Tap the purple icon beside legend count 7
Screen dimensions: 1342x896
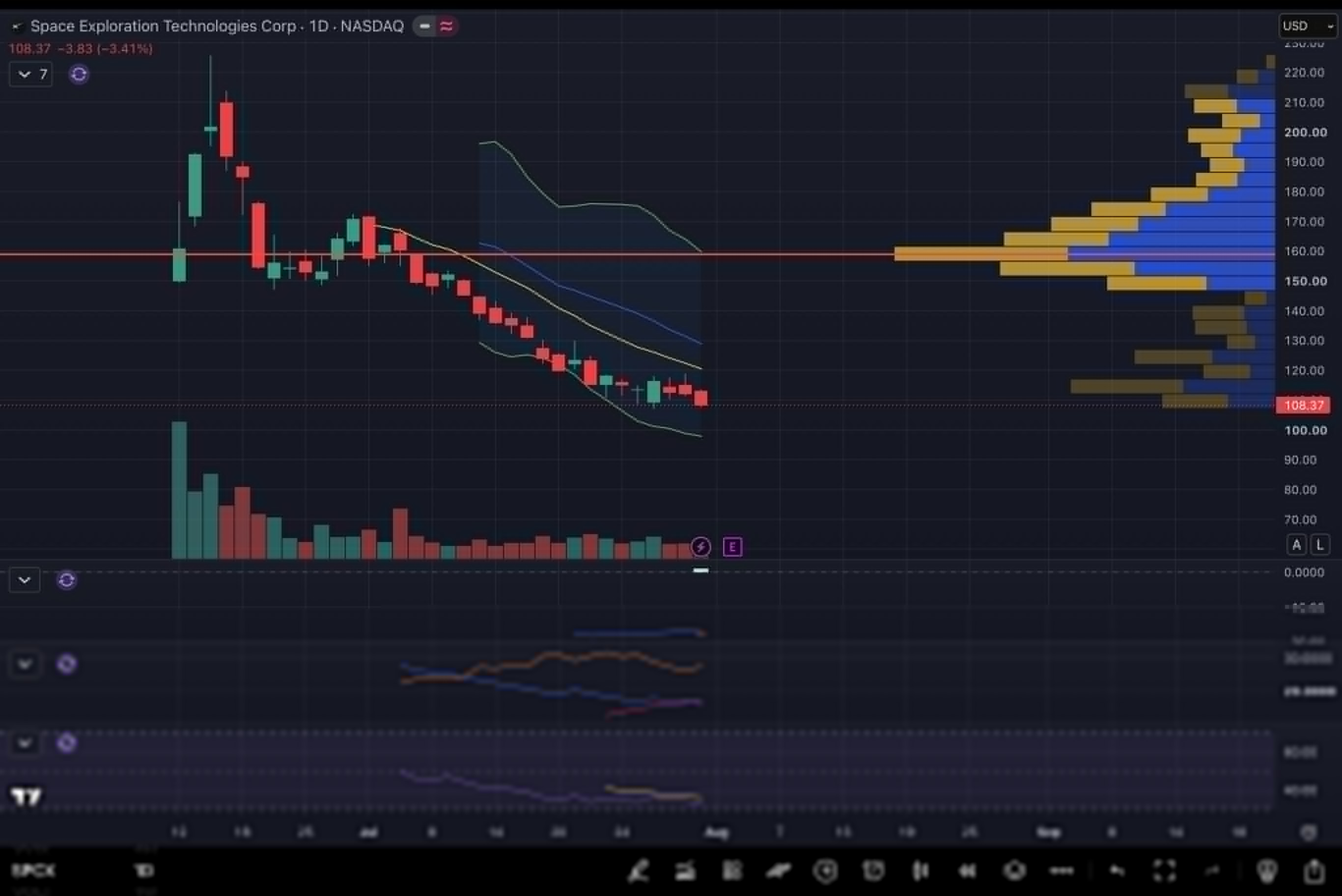click(79, 74)
